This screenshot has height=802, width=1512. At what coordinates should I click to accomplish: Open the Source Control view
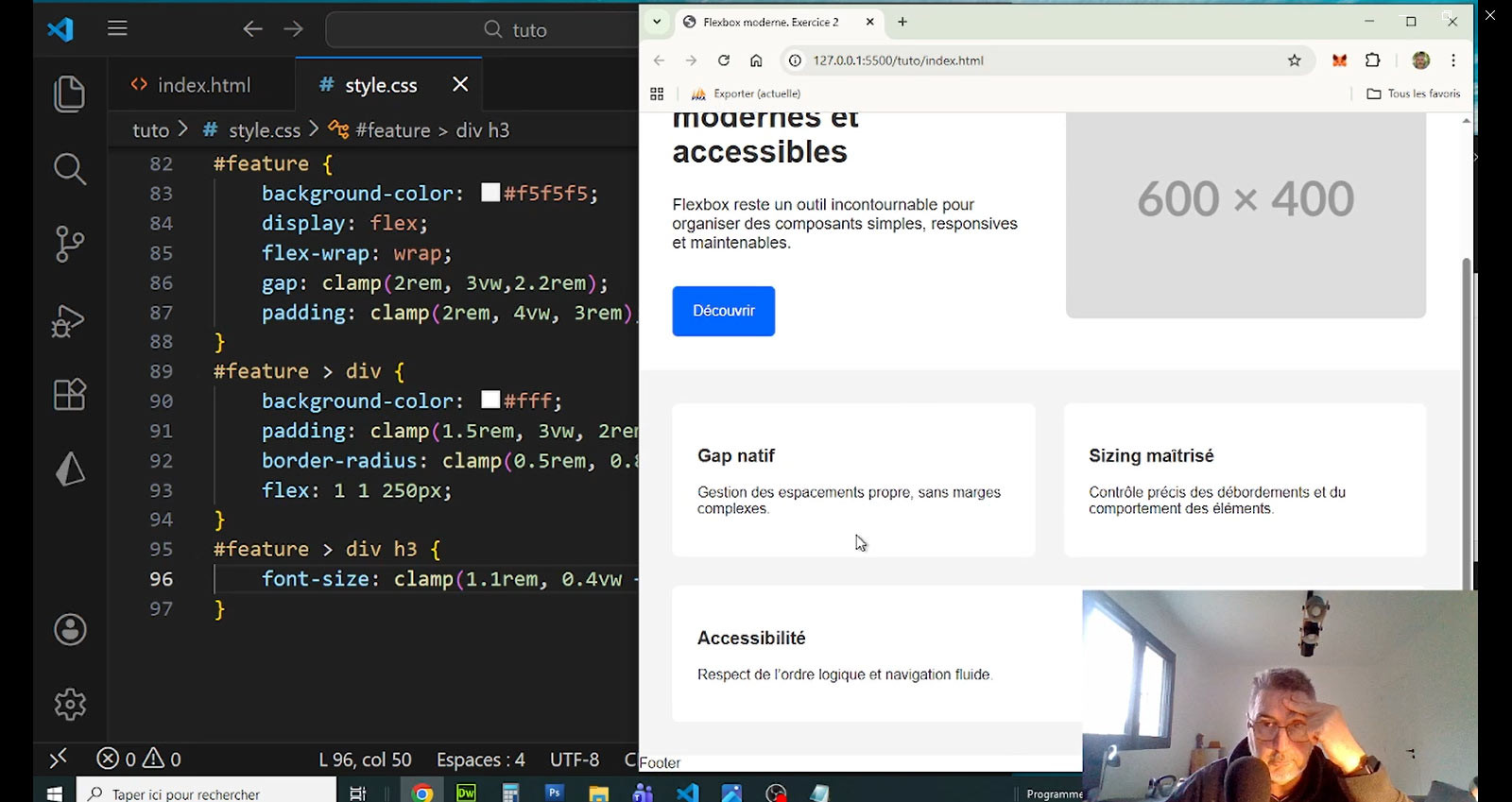[x=69, y=244]
